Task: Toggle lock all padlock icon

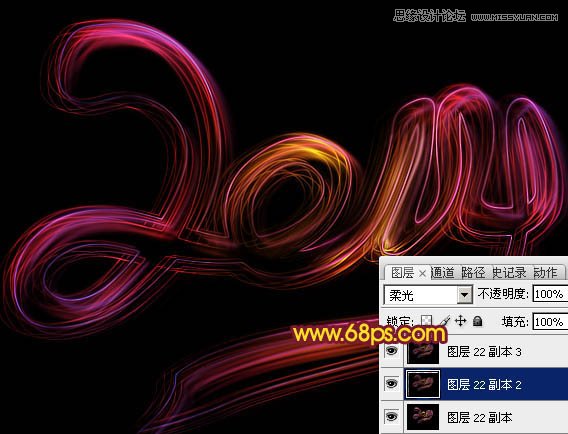Action: [x=478, y=321]
